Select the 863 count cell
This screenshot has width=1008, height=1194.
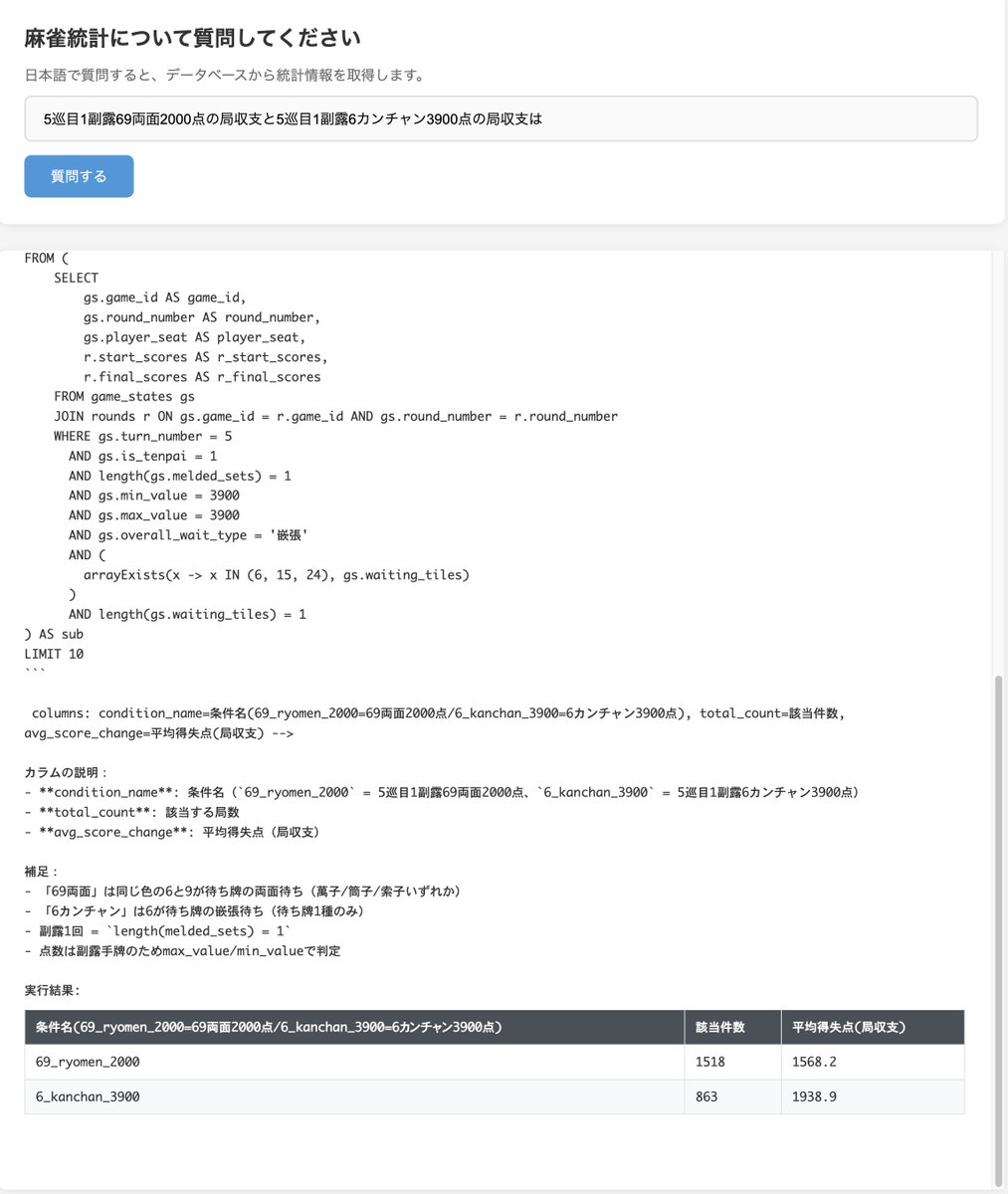pos(732,1096)
